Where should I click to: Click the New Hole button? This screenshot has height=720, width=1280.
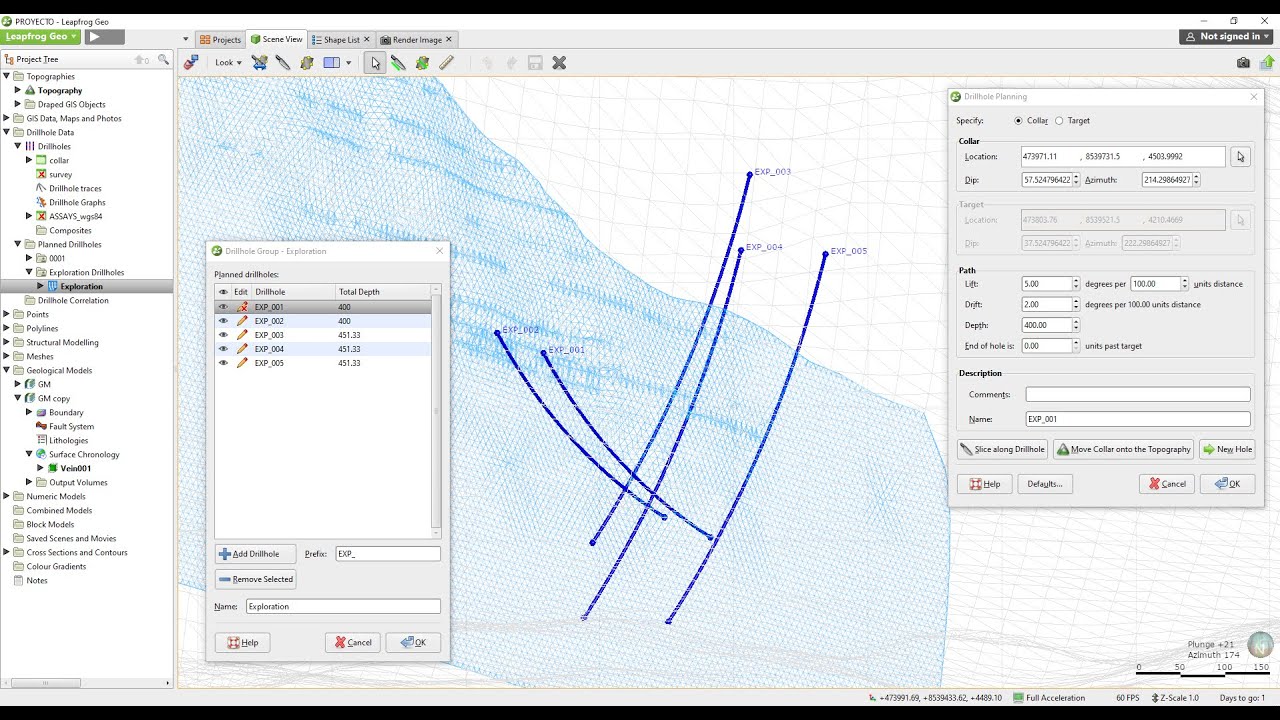1227,449
